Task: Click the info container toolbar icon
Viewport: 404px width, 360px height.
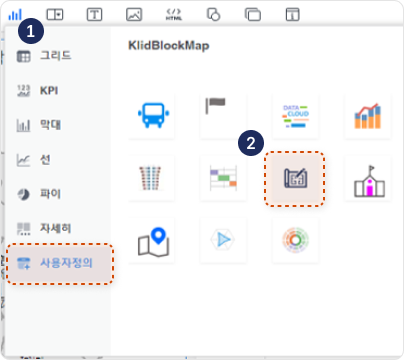Action: pyautogui.click(x=293, y=15)
